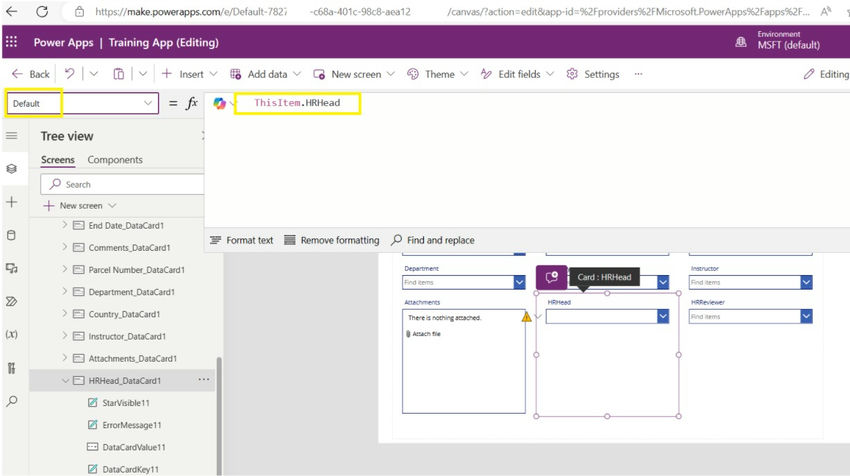Click the formula bar ThisItem.HRHead text

tap(297, 103)
